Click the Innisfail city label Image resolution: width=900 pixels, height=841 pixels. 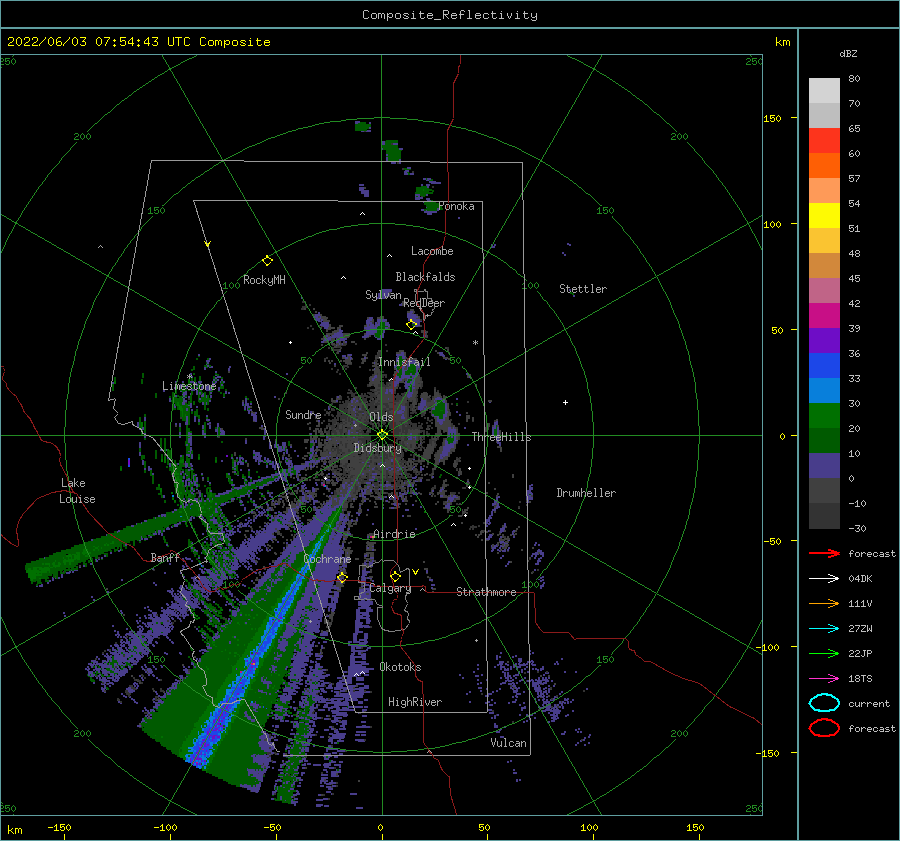click(x=404, y=362)
